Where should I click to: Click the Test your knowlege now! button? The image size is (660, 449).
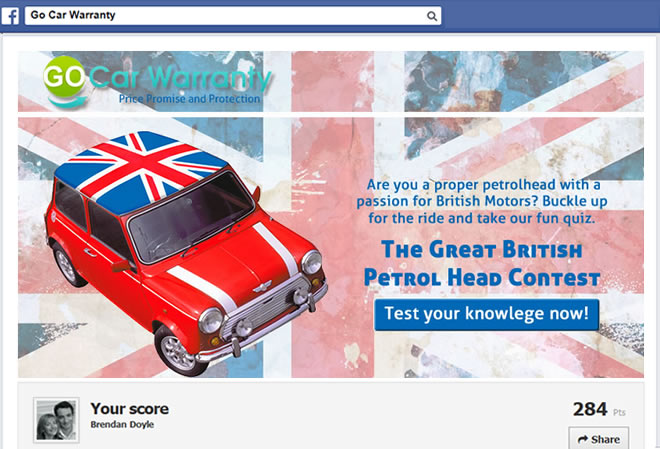[487, 314]
